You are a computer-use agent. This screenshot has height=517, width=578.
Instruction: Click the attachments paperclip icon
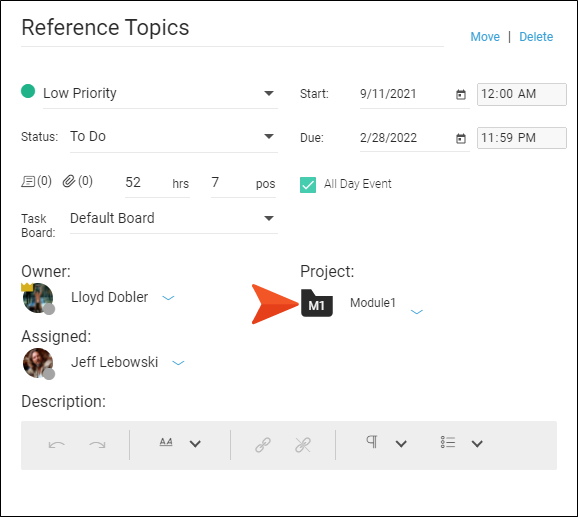(69, 181)
